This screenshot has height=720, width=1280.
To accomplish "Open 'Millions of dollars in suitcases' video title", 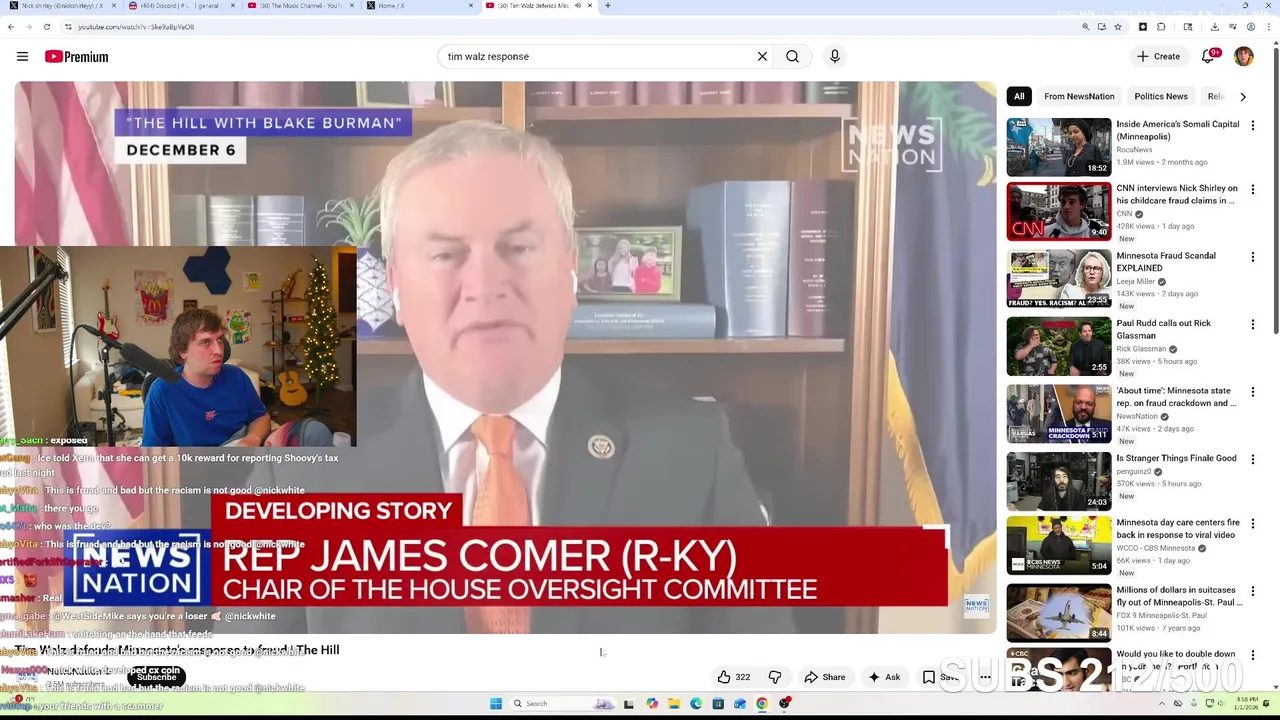I will click(1179, 596).
